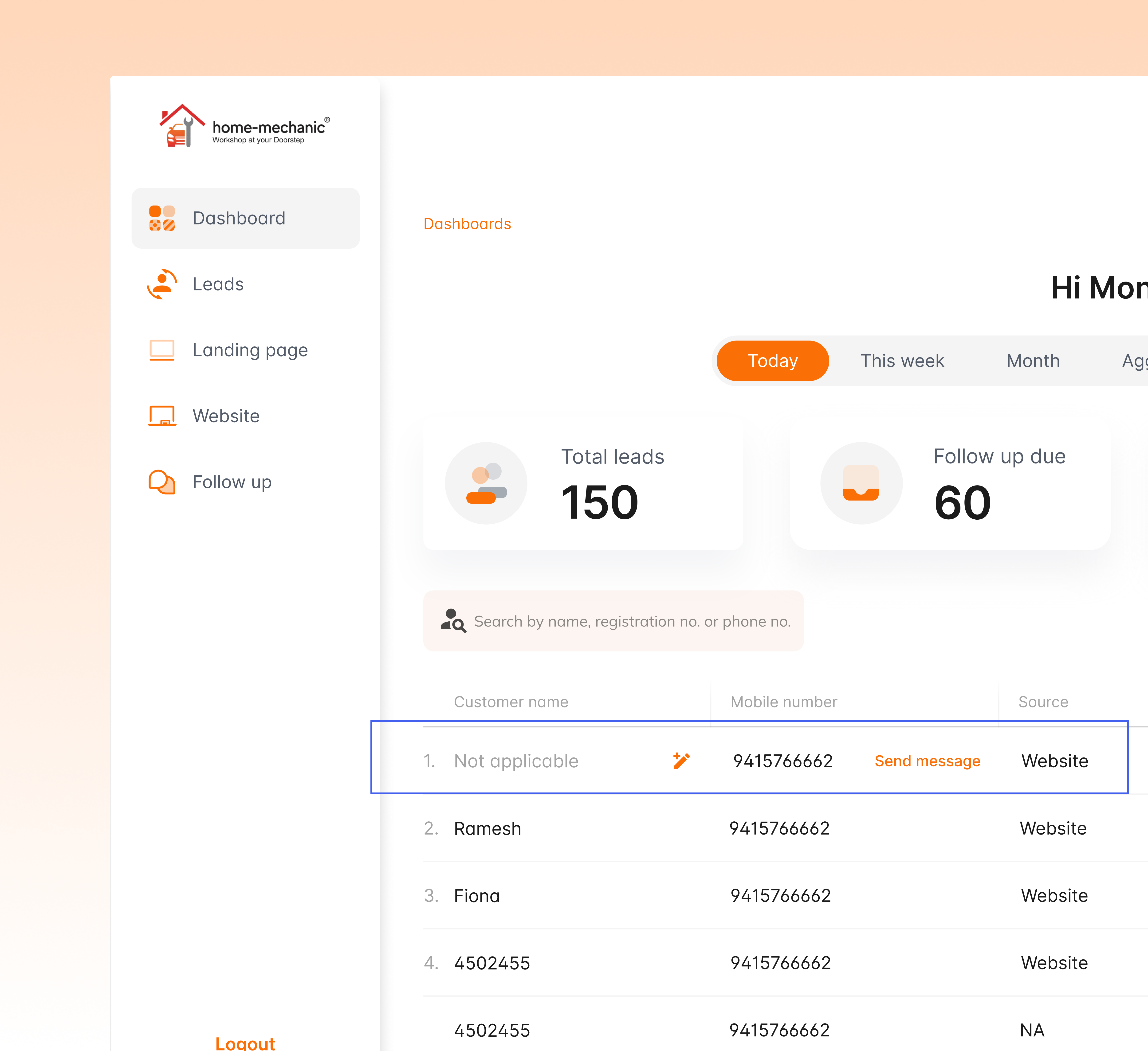Screen dimensions: 1148x1051
Task: Enable the Month time filter
Action: click(1032, 360)
